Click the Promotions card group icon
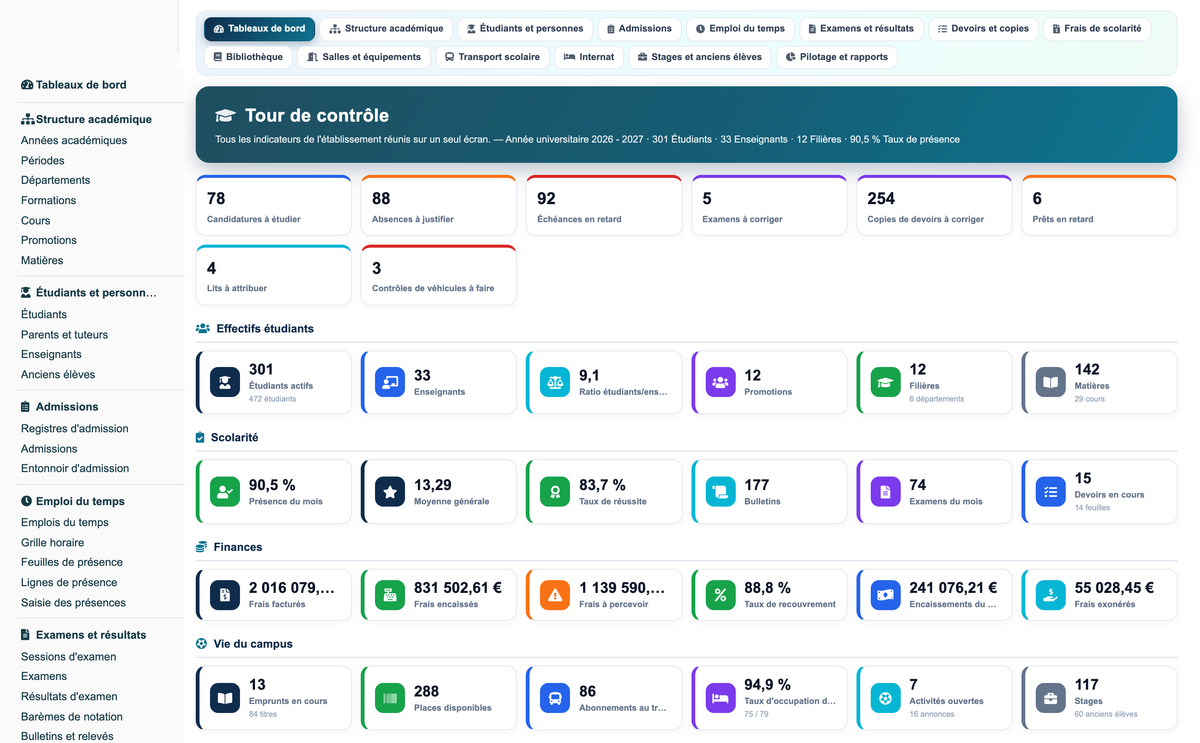The image size is (1200, 743). click(x=720, y=382)
